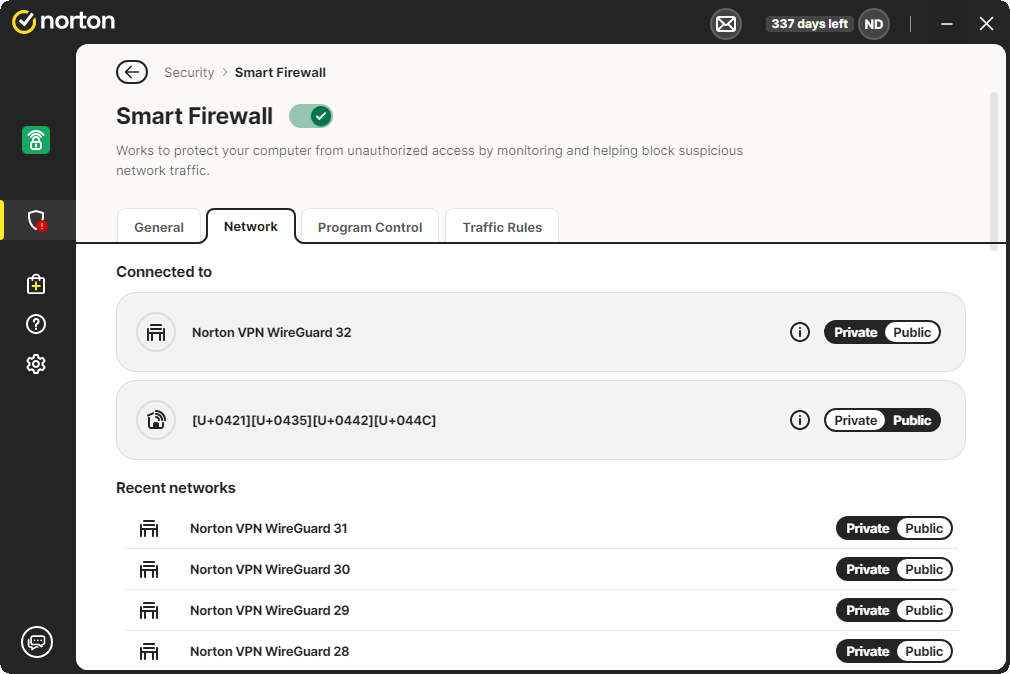The height and width of the screenshot is (674, 1010).
Task: Turn off the Smart Firewall toggle
Action: (311, 116)
